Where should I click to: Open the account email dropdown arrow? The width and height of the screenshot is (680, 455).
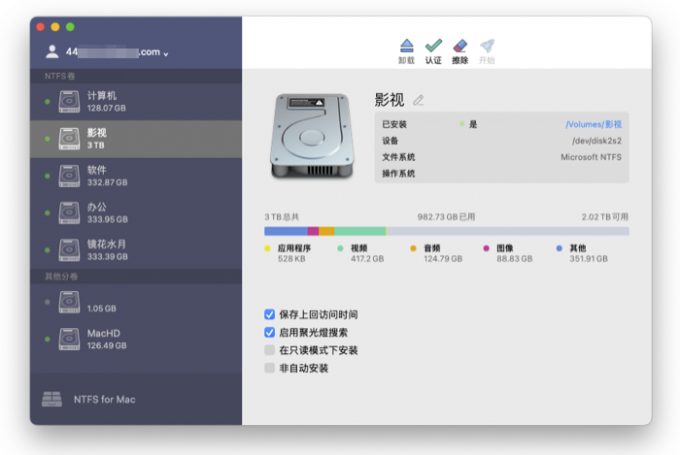(x=166, y=54)
